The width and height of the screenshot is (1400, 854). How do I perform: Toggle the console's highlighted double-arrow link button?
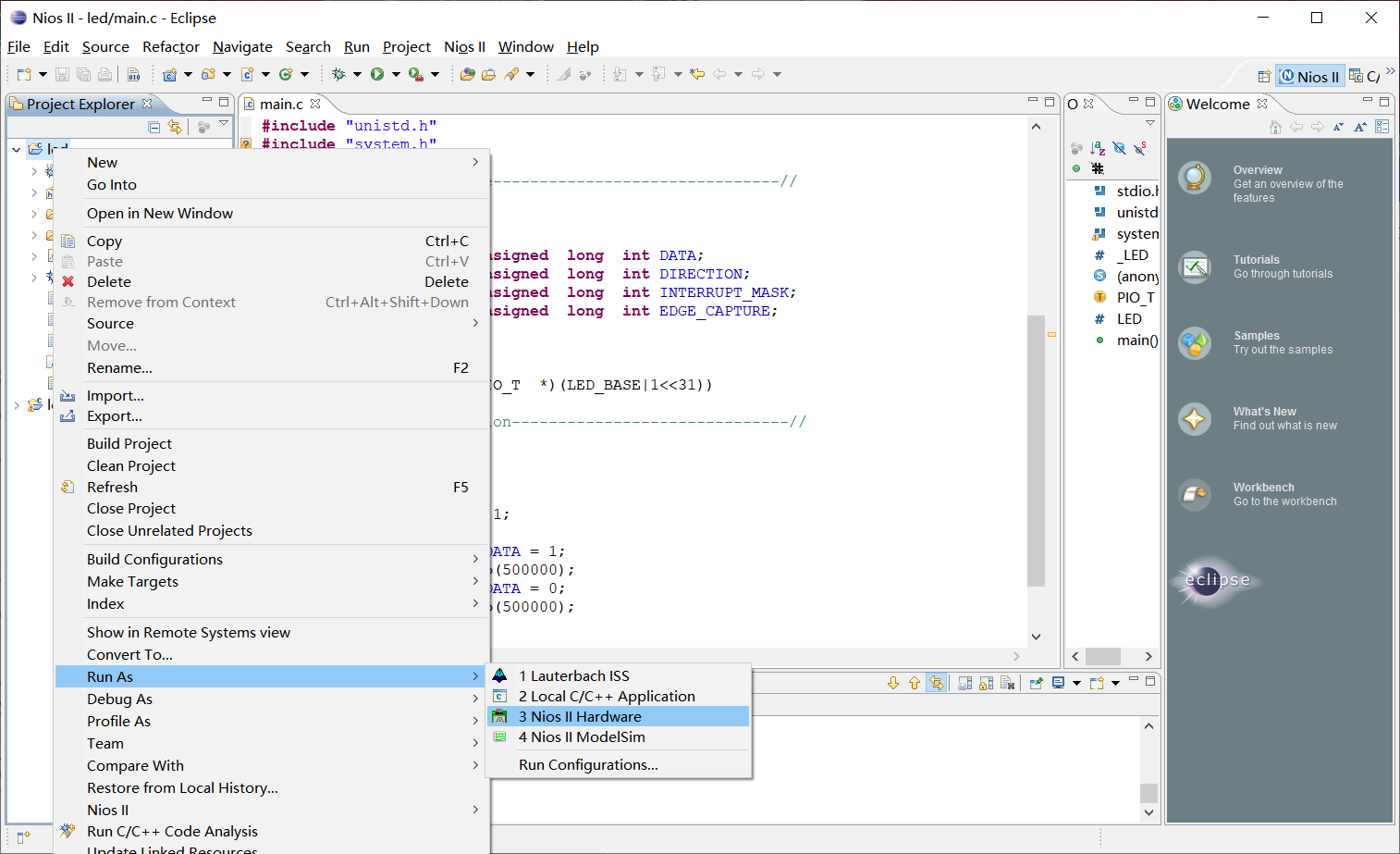pyautogui.click(x=937, y=683)
